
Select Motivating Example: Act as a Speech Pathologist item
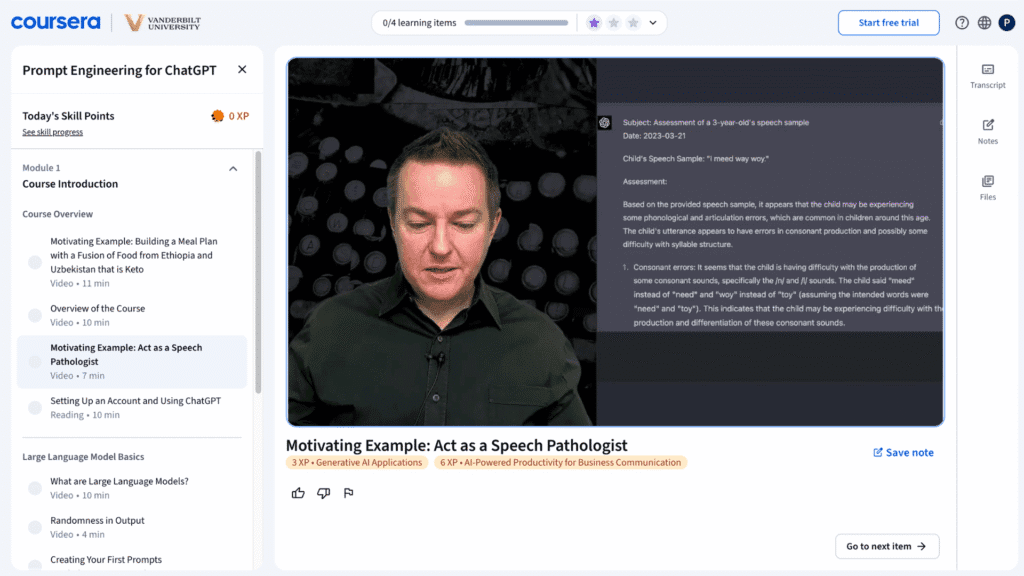[x=132, y=361]
